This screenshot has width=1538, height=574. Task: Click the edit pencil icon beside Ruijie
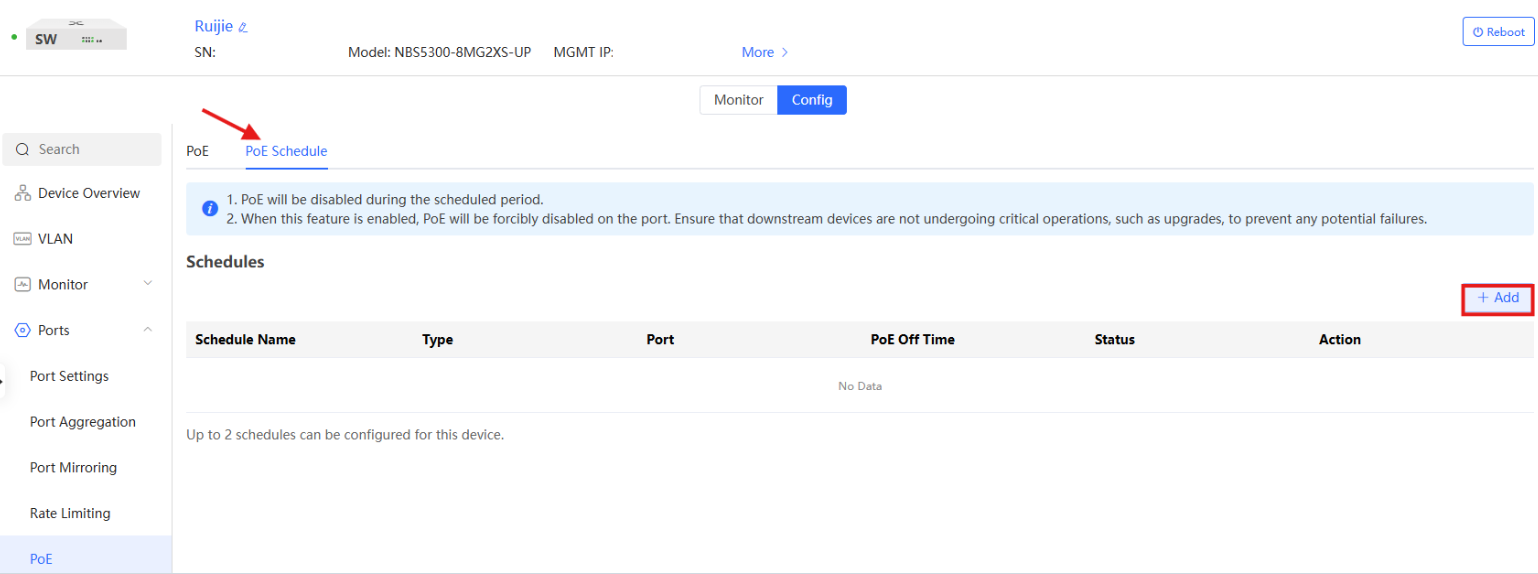click(x=243, y=28)
